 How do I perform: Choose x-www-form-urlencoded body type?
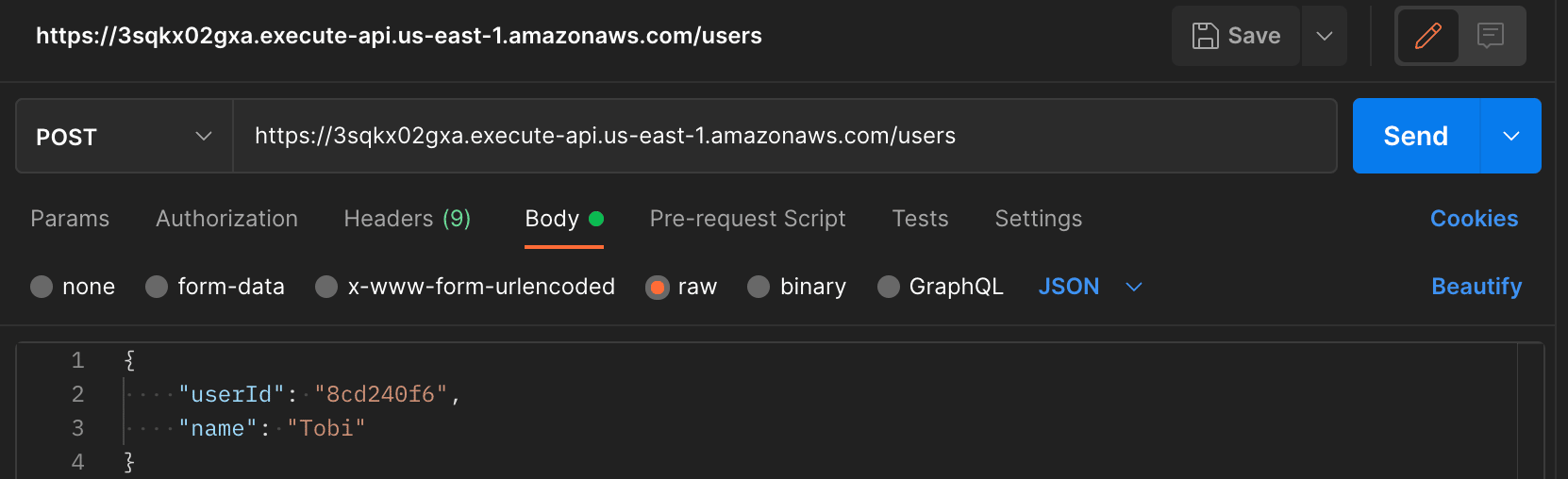click(326, 287)
